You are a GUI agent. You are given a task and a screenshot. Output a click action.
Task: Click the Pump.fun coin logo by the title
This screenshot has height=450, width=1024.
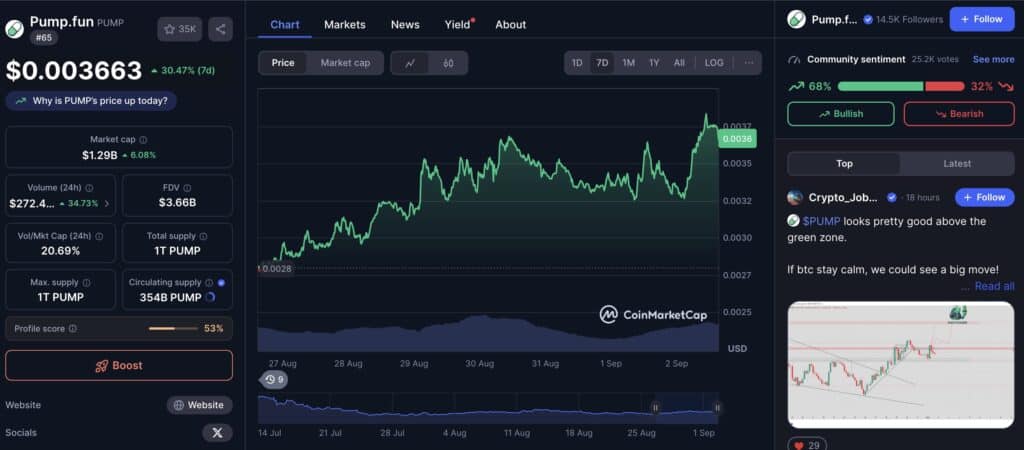click(x=14, y=29)
